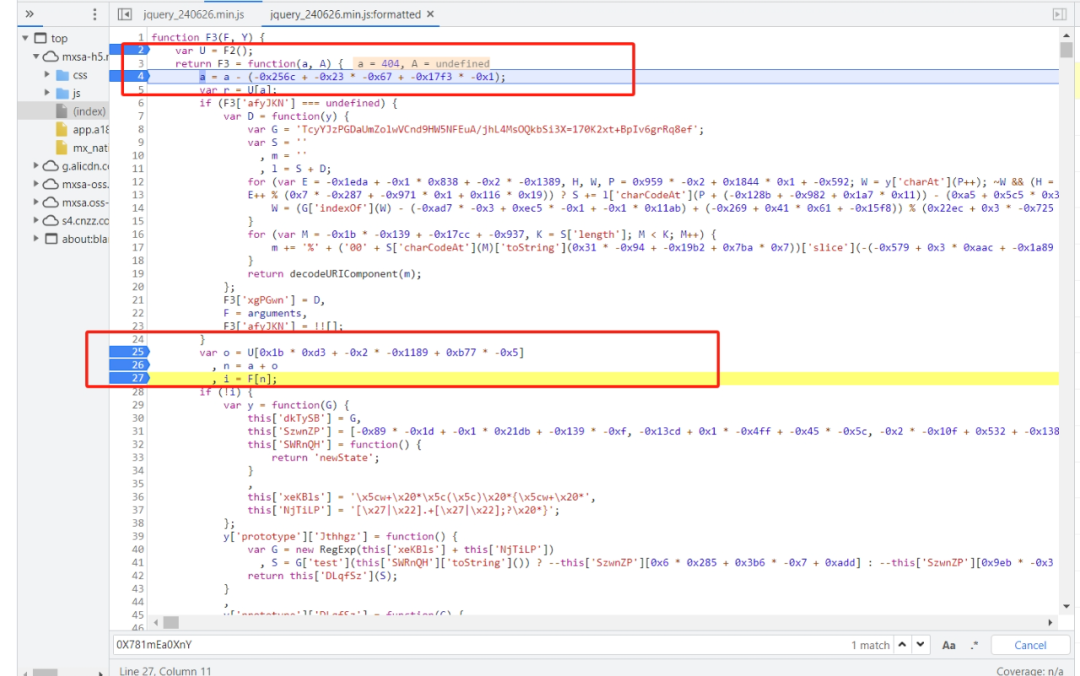
Task: Set a breakpoint on line 19
Action: tap(137, 274)
